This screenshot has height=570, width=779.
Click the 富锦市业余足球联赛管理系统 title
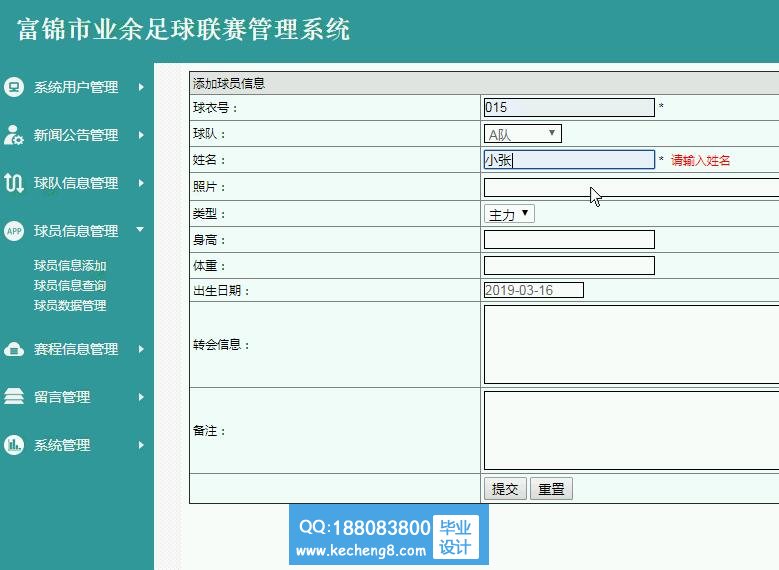pos(183,29)
